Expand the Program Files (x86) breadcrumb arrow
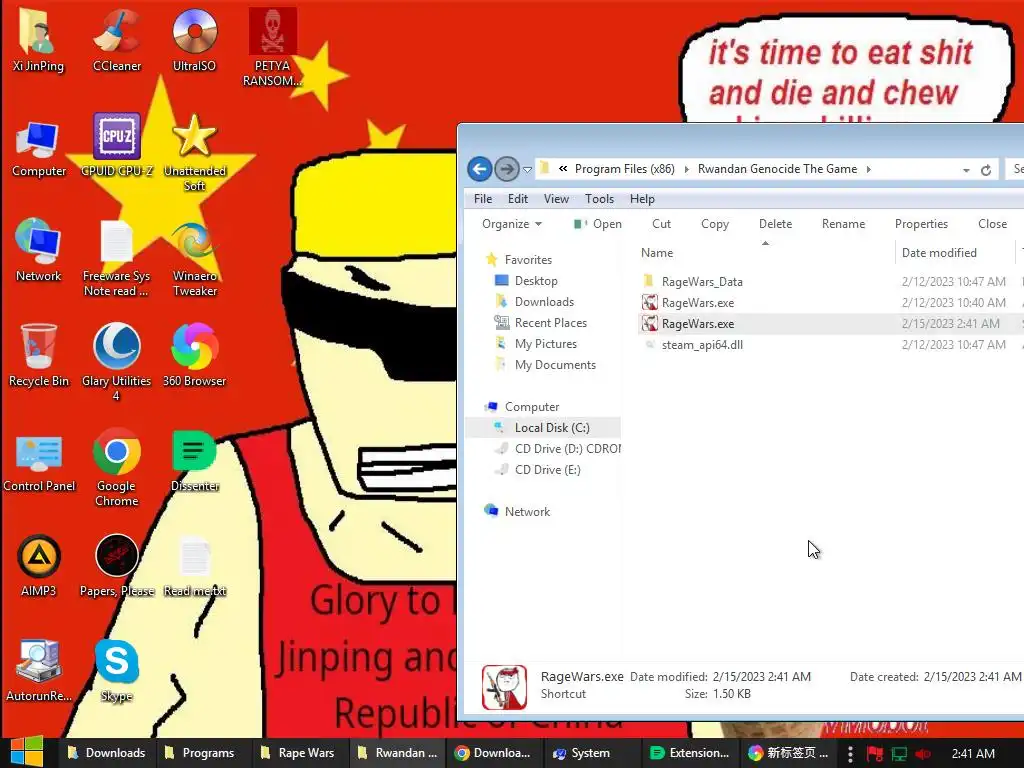Viewport: 1024px width, 768px height. 686,169
